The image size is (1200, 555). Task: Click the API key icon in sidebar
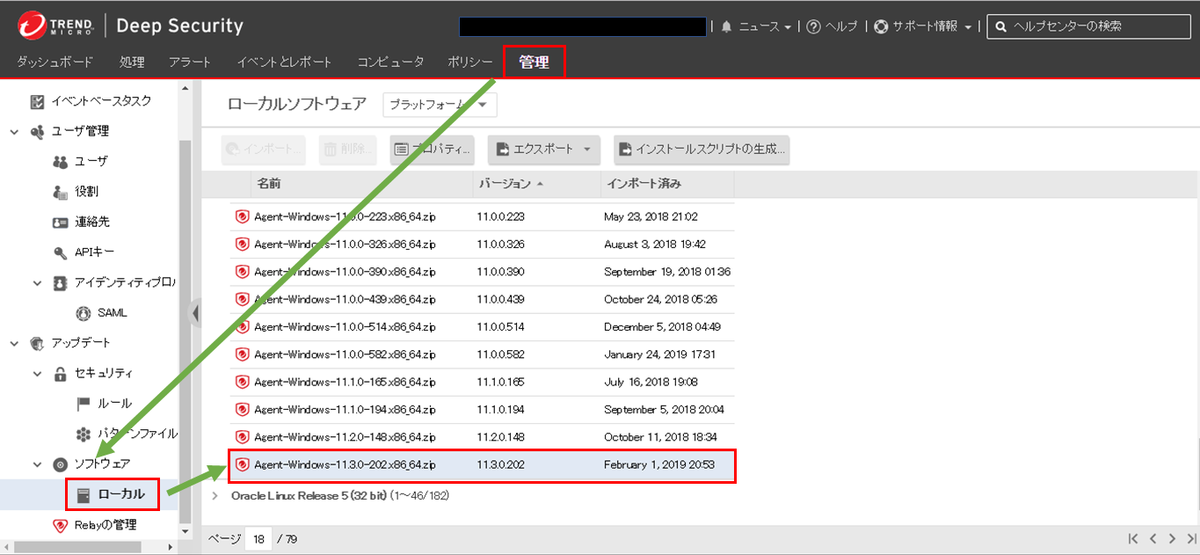tap(59, 252)
